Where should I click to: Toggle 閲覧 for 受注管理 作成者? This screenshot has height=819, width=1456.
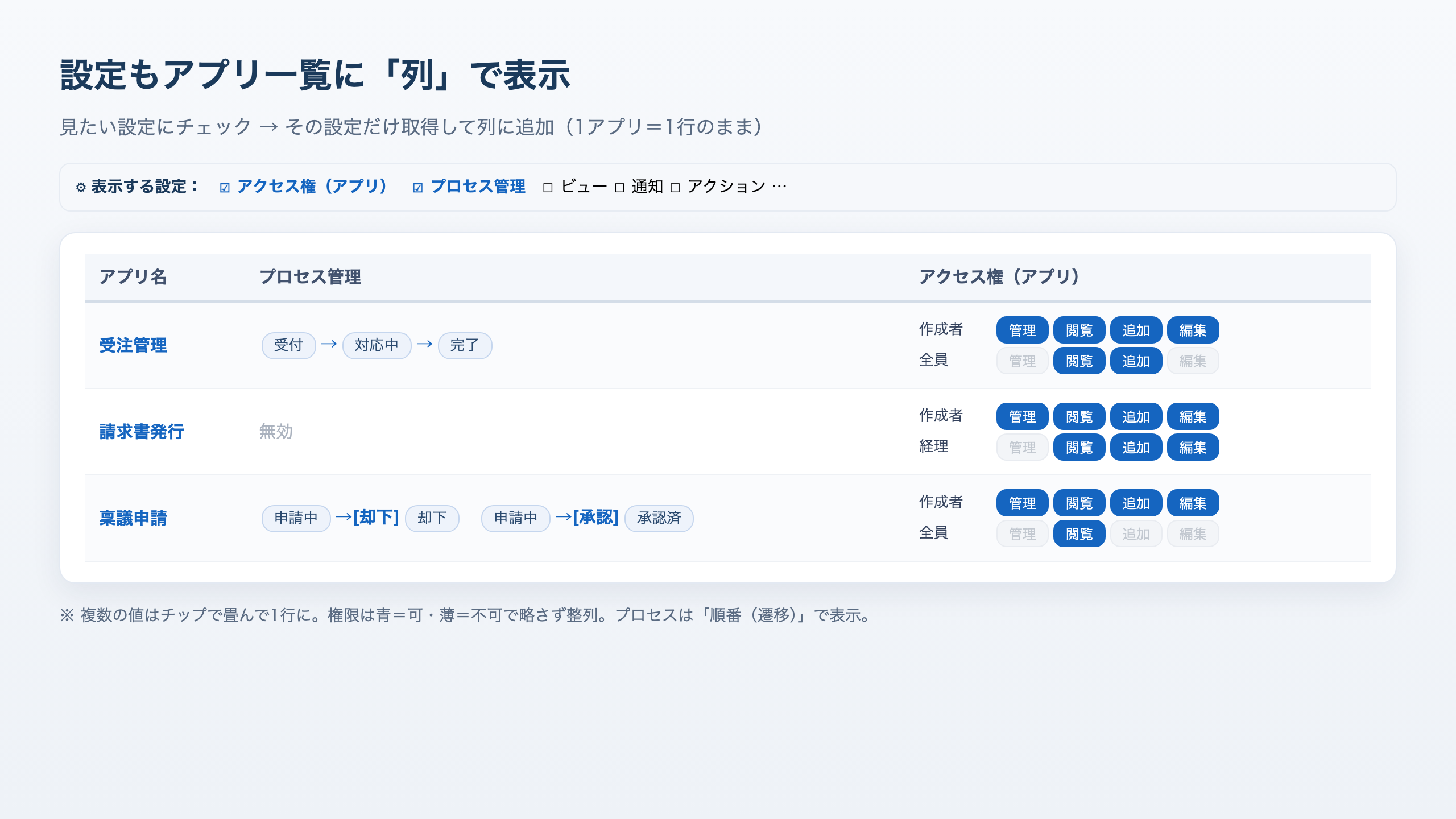pos(1079,330)
